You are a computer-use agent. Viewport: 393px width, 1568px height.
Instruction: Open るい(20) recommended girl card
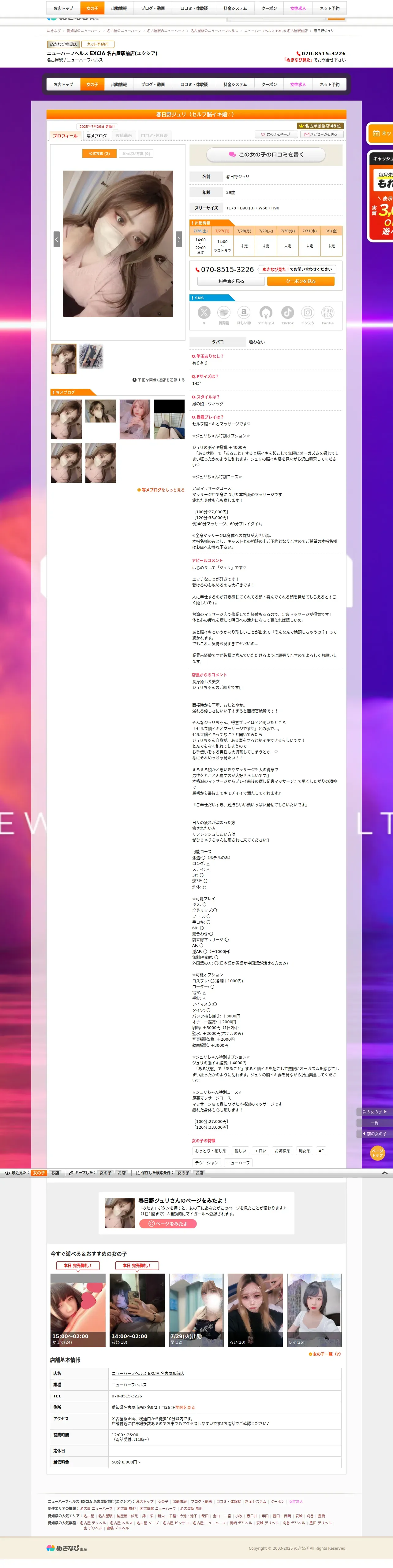pos(255,1310)
